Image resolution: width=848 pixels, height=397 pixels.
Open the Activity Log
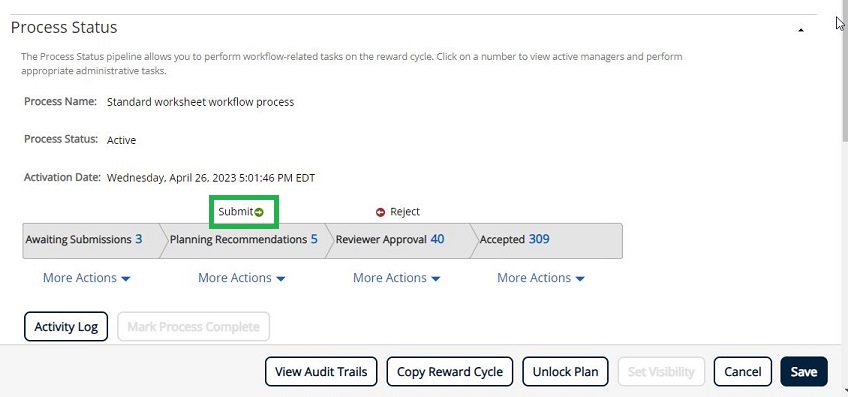(x=66, y=327)
